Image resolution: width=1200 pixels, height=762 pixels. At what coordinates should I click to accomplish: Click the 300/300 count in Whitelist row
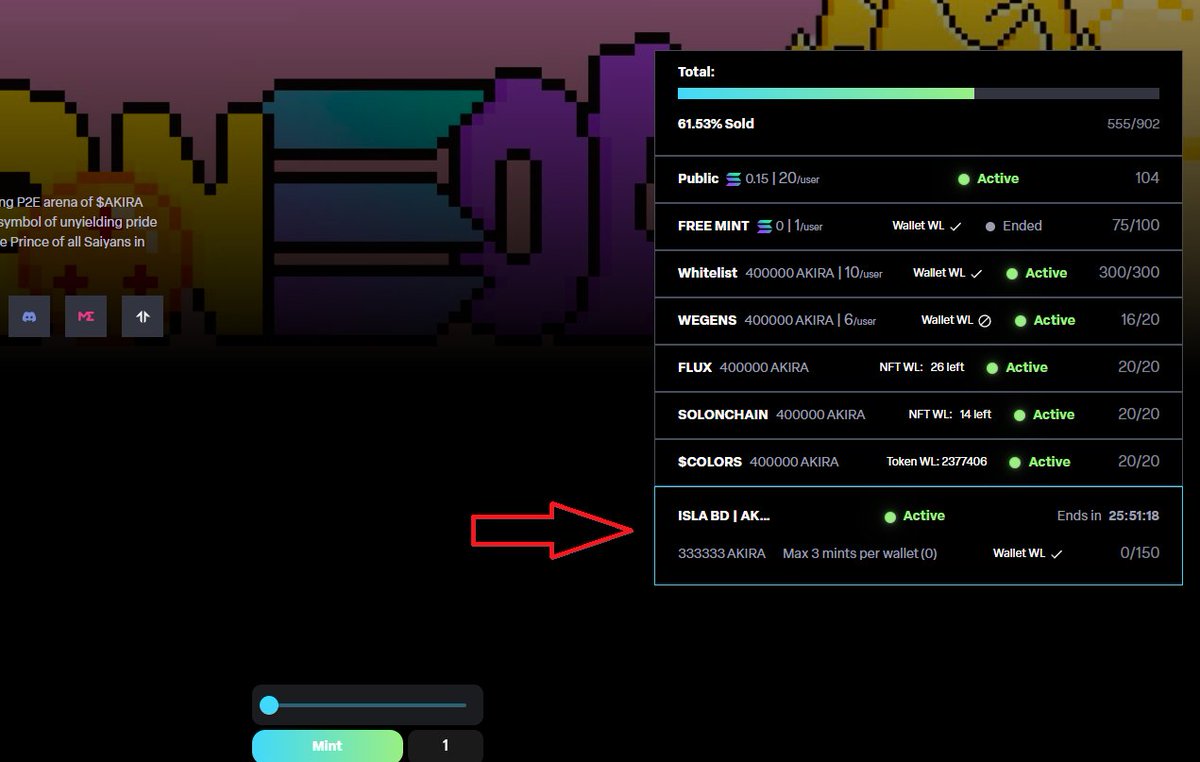click(1129, 273)
